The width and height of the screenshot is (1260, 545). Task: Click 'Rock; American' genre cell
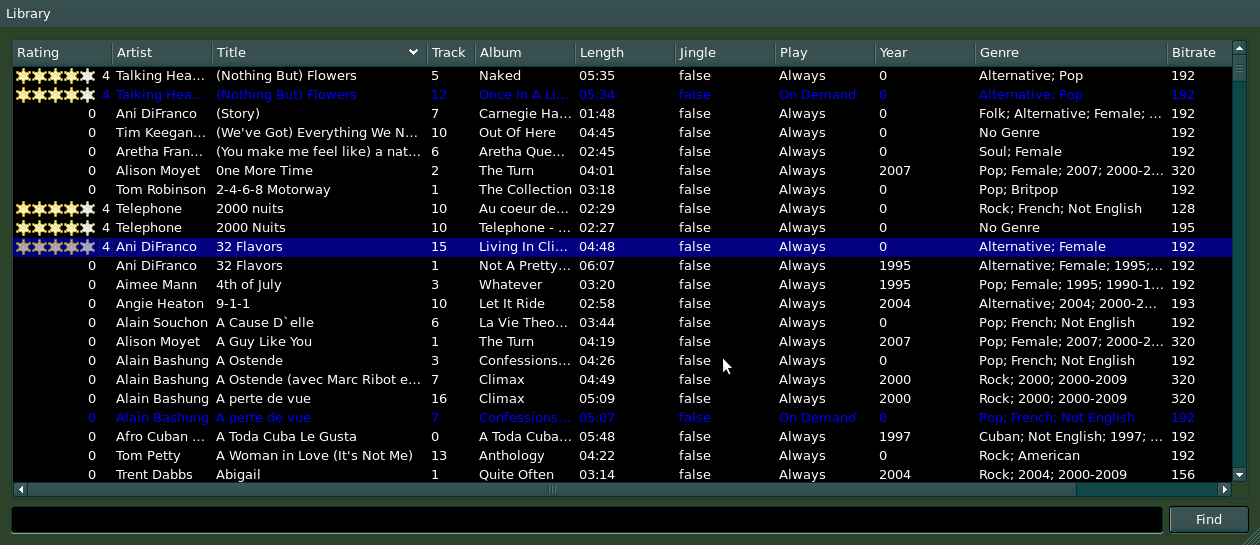point(1029,456)
